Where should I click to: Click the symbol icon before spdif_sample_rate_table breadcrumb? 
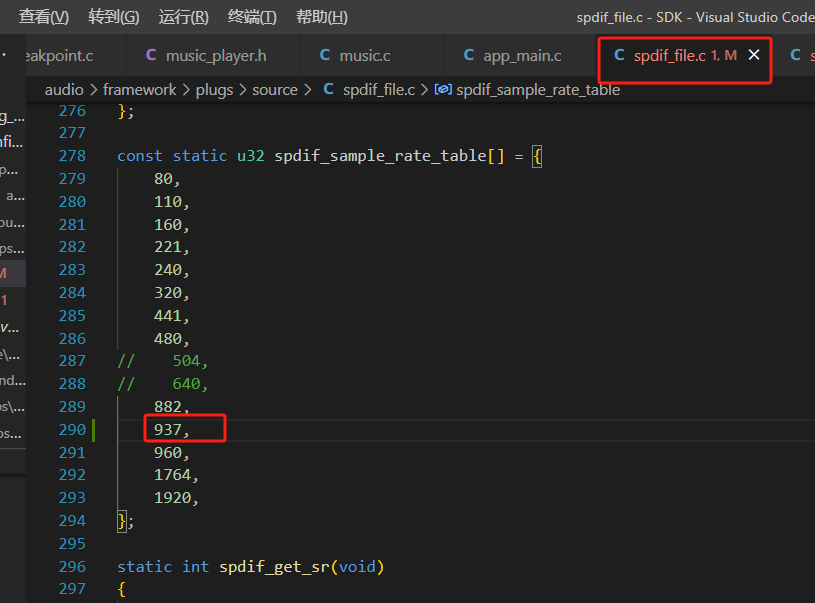pos(443,89)
